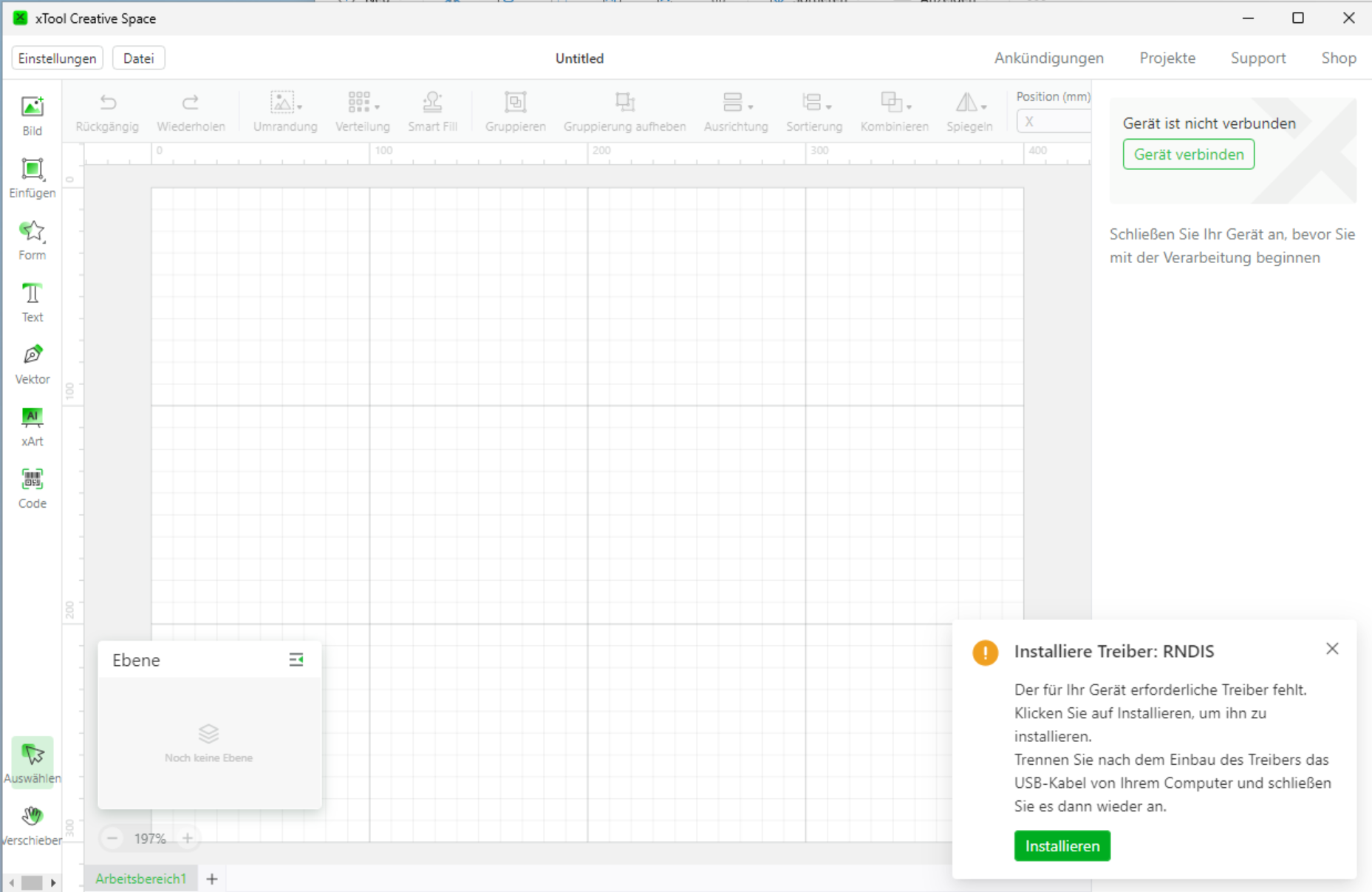Select the Vektor pen tool

coord(32,364)
